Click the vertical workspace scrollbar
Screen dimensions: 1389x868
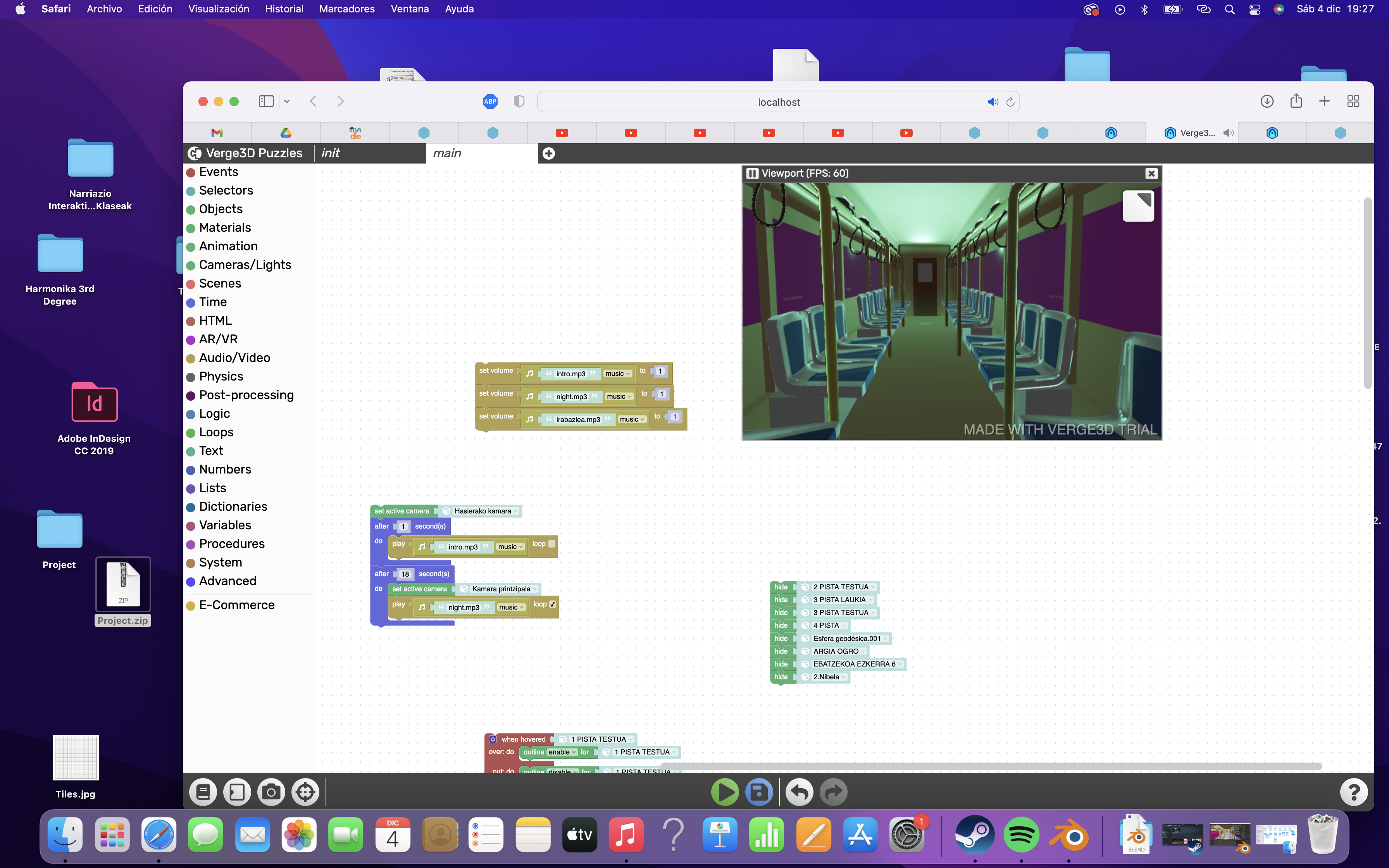coord(1367,293)
